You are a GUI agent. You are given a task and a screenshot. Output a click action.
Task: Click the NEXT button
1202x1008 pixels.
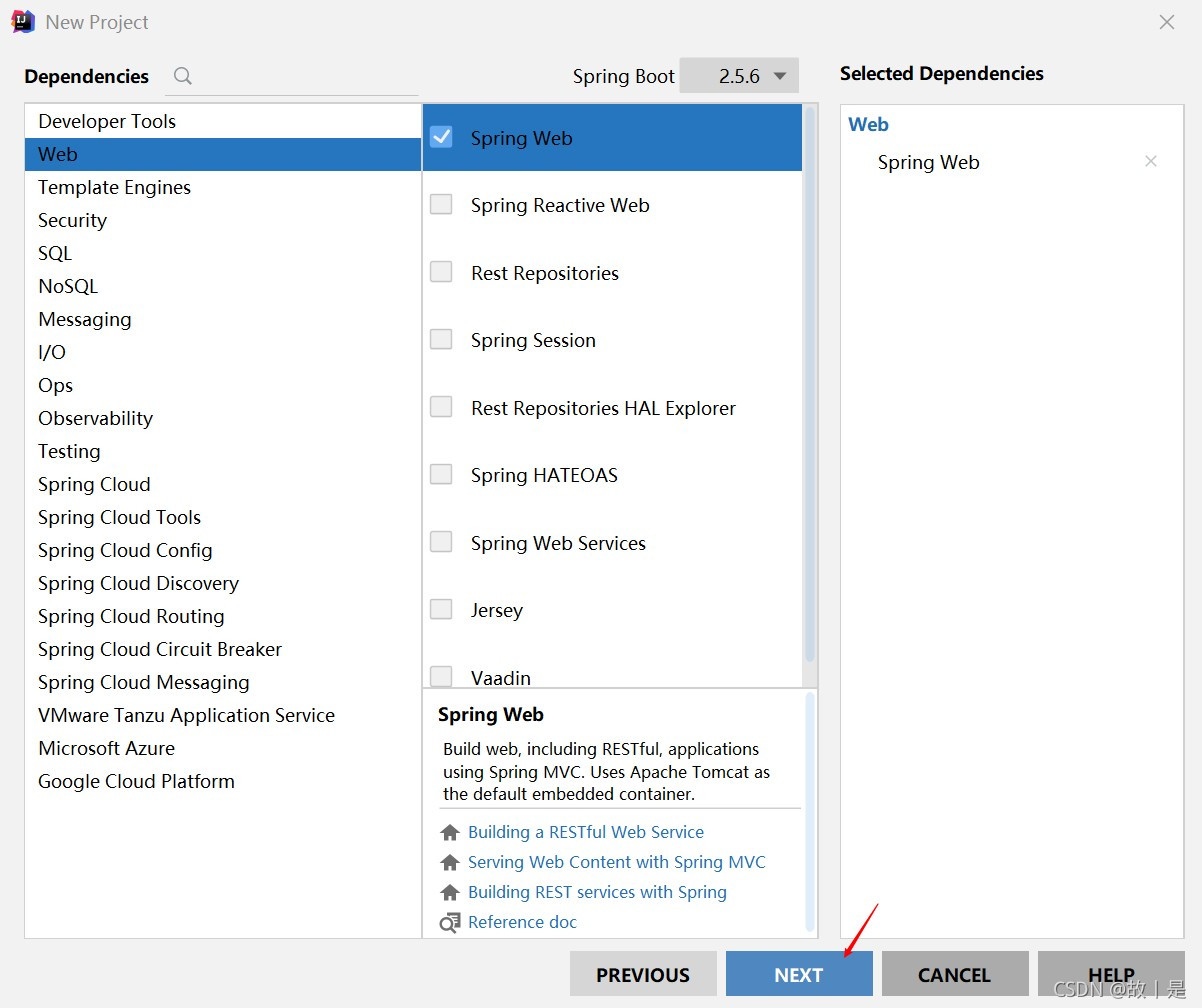[799, 974]
